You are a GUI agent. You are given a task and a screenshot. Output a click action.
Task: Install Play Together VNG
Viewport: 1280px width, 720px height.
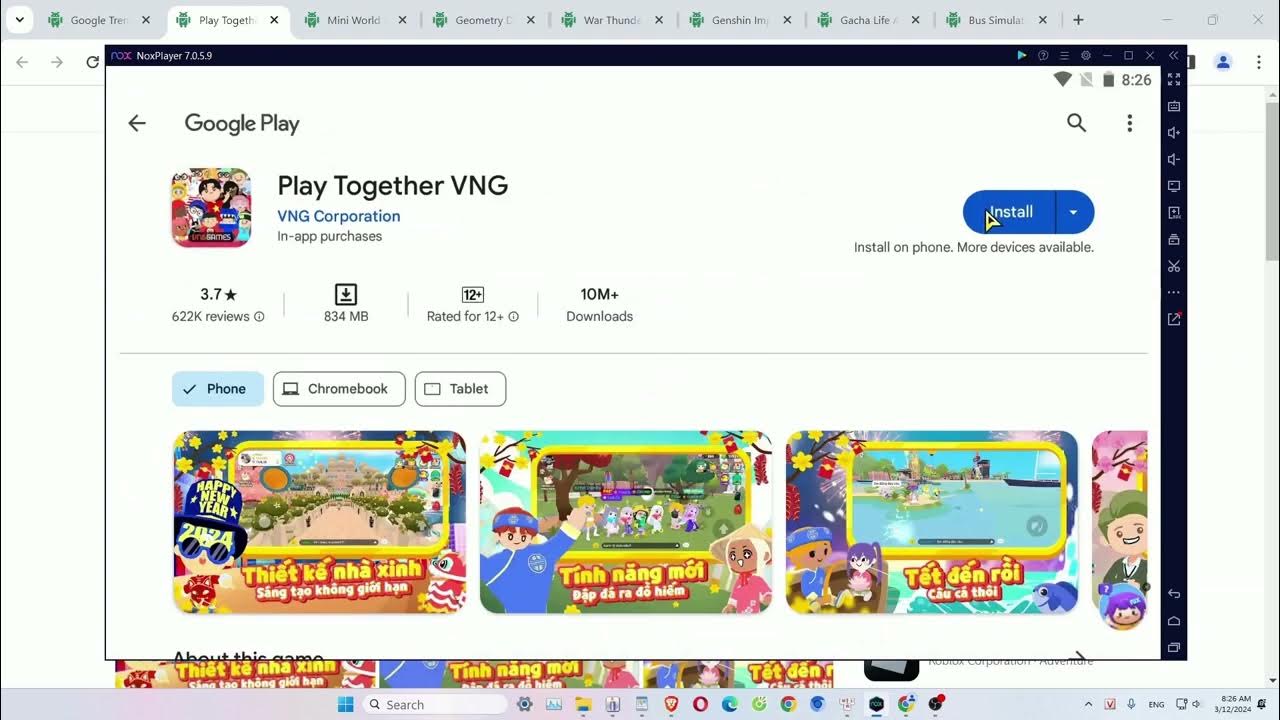point(1010,212)
